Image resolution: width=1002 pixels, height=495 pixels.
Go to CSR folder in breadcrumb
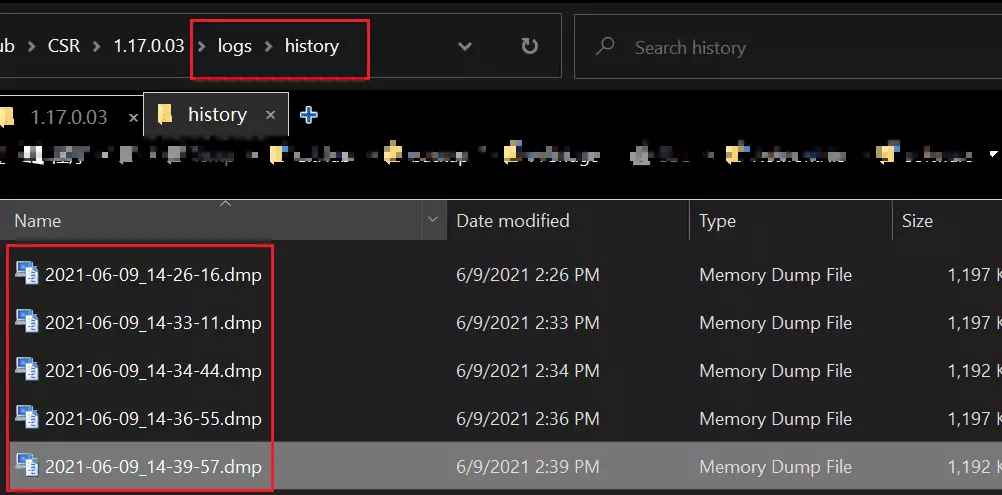[x=64, y=46]
